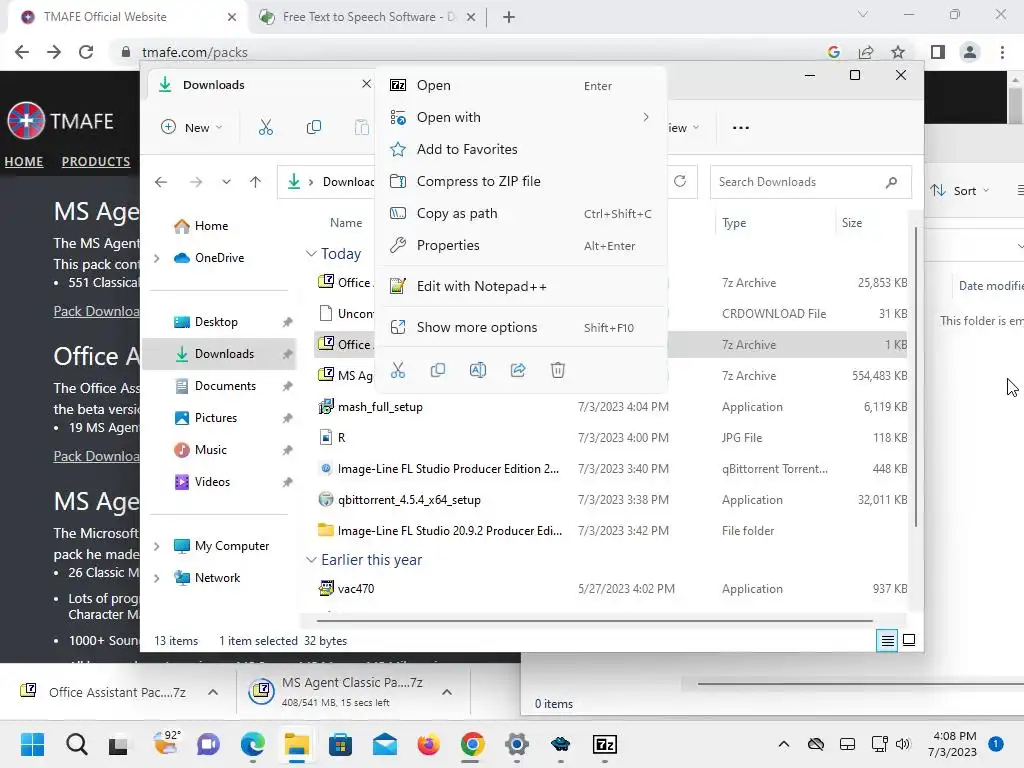
Task: Expand the My Computer tree node
Action: coord(157,546)
